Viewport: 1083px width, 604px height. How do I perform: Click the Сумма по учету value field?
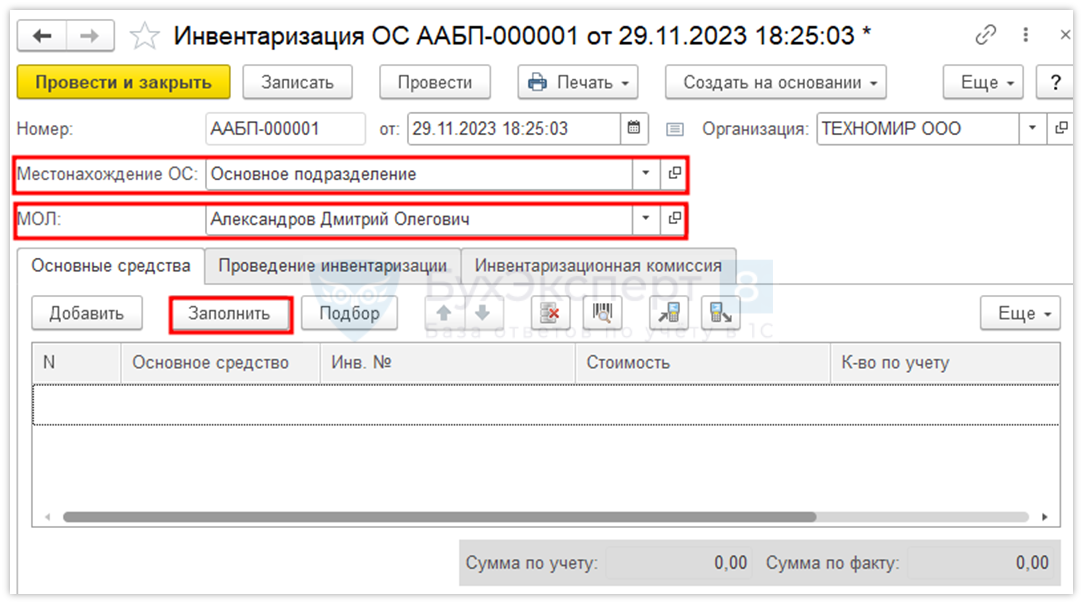click(678, 563)
